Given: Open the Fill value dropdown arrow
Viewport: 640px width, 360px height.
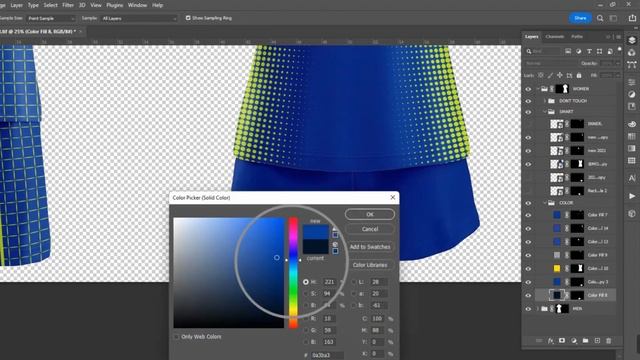Looking at the screenshot, I should tap(618, 76).
